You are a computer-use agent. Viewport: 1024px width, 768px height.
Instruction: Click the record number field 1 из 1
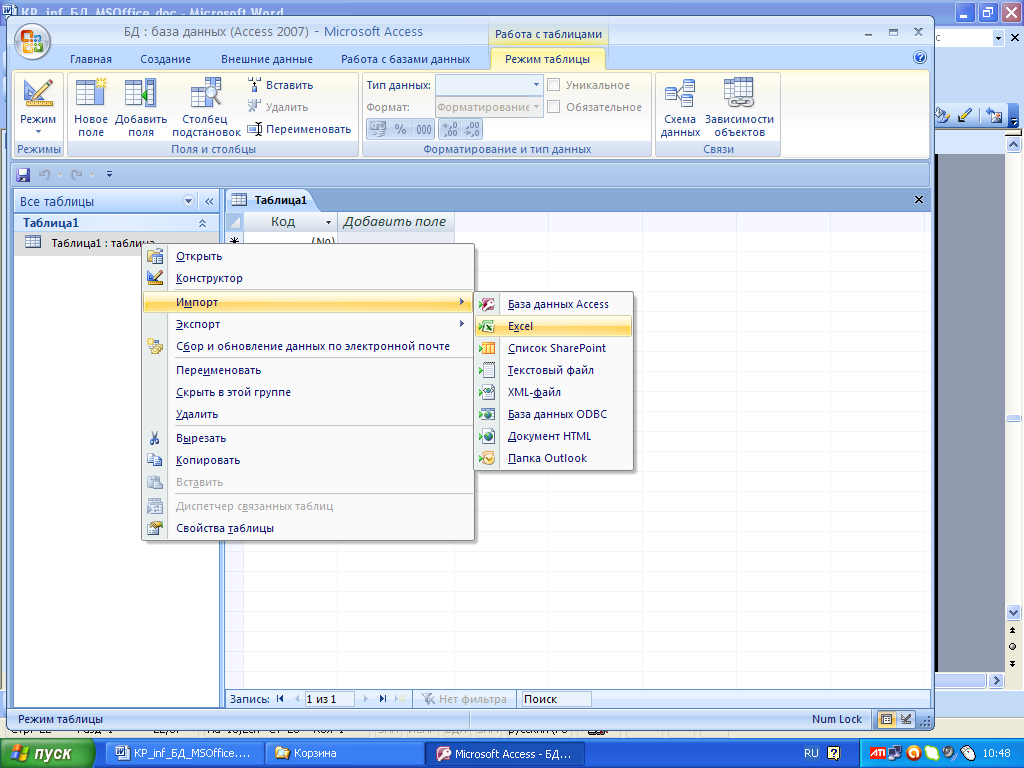[329, 699]
